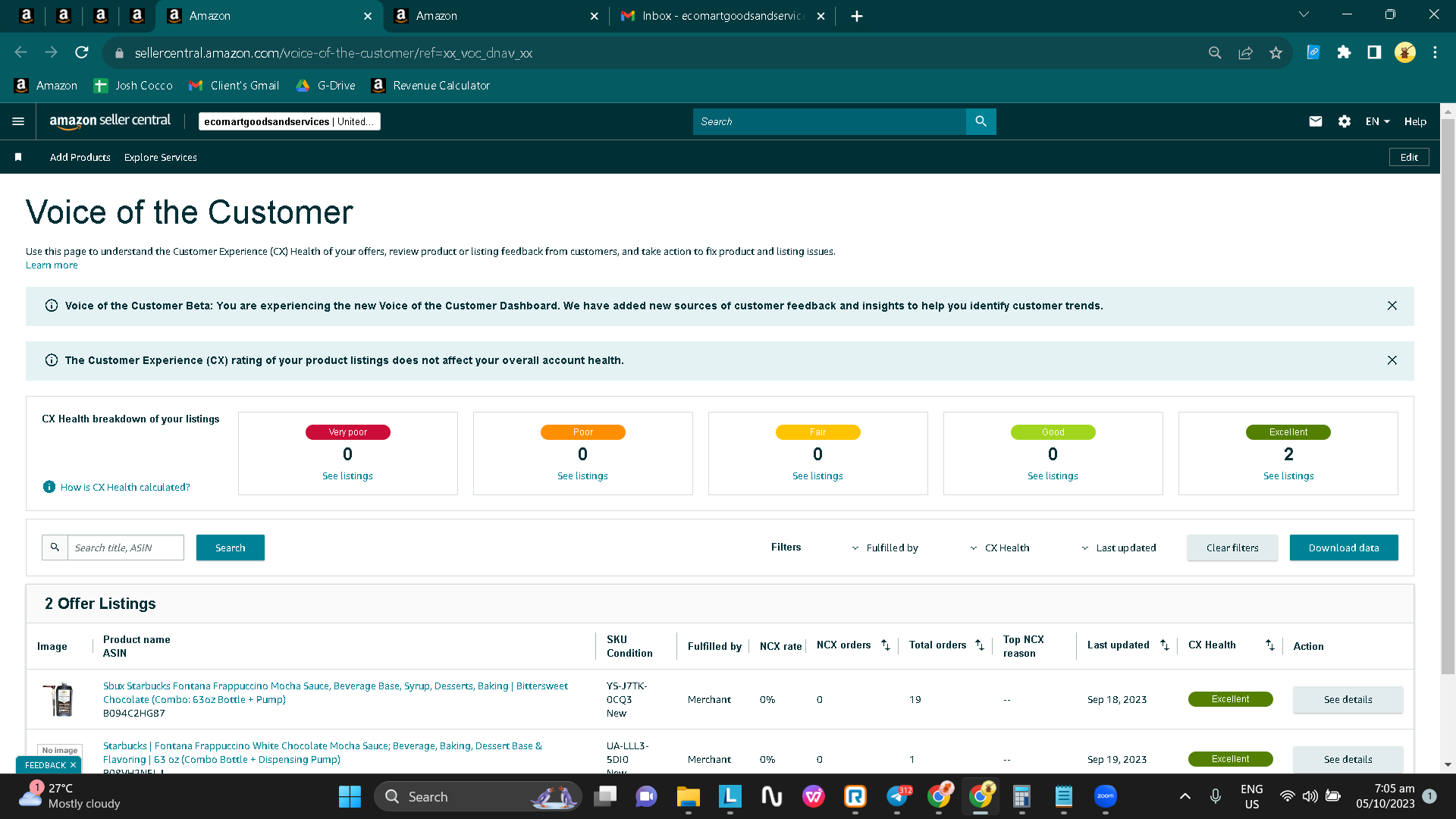Open the Windows Start menu
1456x819 pixels.
click(350, 796)
